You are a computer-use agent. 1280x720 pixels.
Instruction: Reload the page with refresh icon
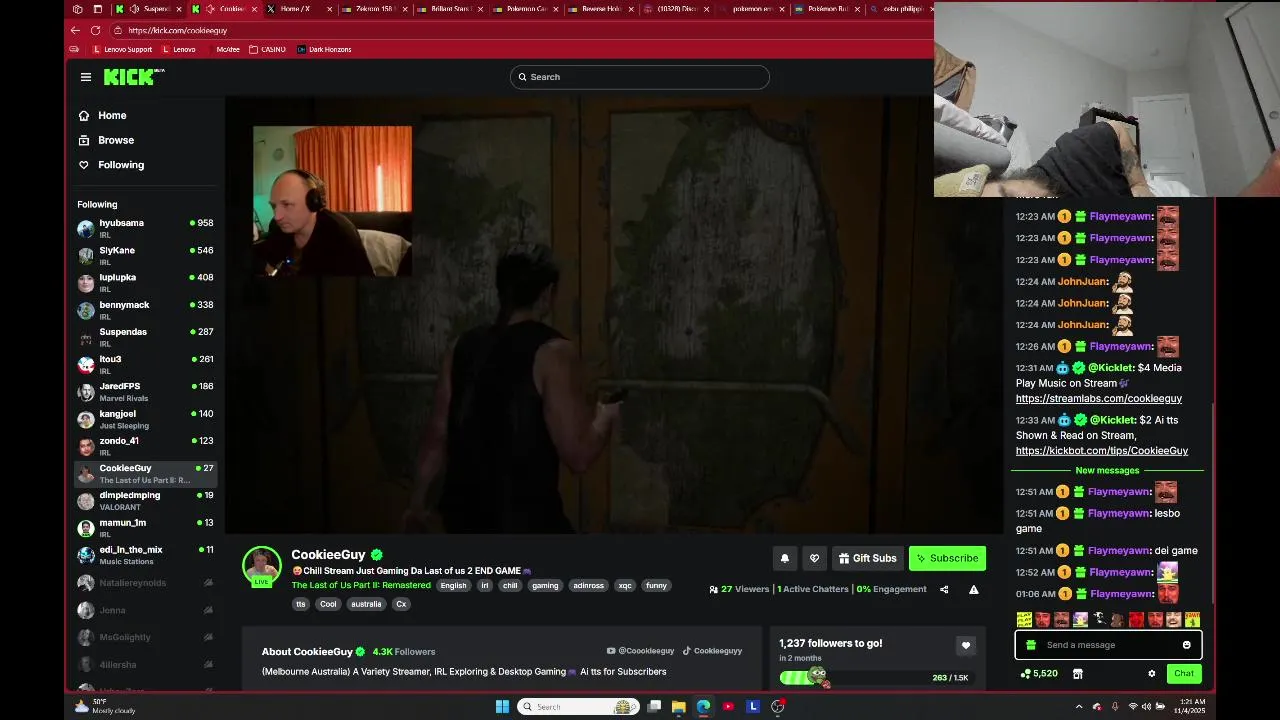pyautogui.click(x=95, y=30)
